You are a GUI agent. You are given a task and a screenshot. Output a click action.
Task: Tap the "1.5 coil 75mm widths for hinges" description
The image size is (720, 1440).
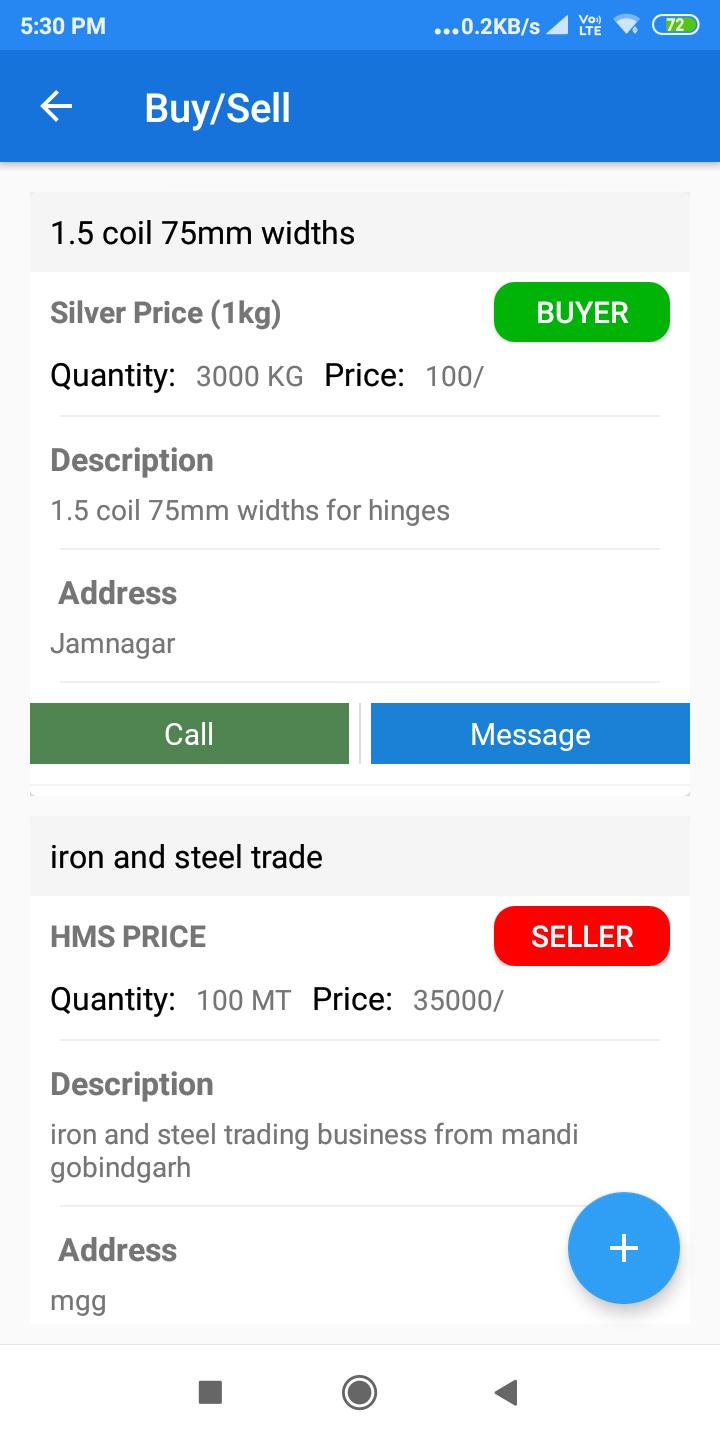pyautogui.click(x=250, y=511)
